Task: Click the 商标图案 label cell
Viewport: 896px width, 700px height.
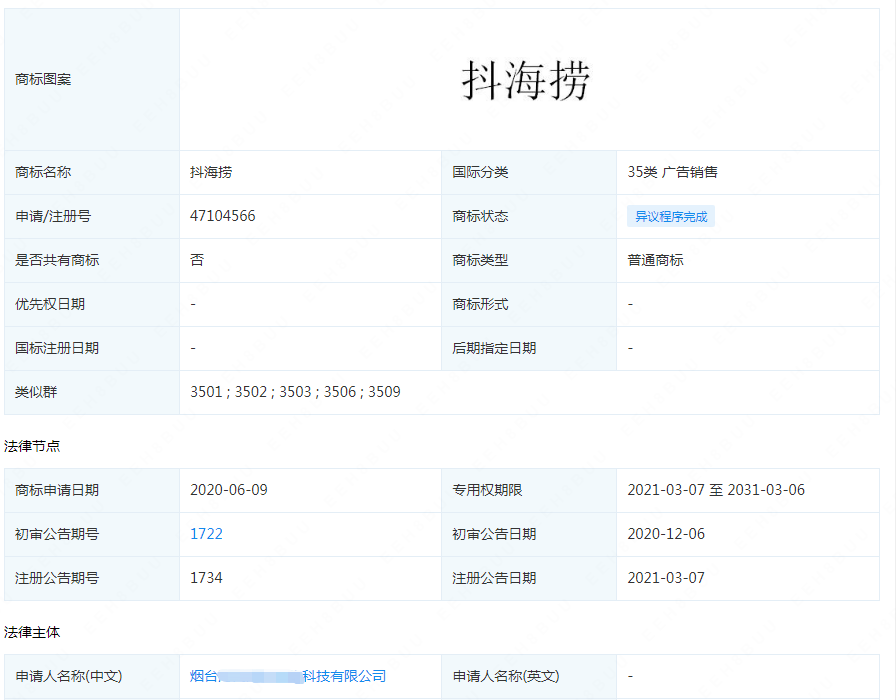Action: pyautogui.click(x=44, y=79)
